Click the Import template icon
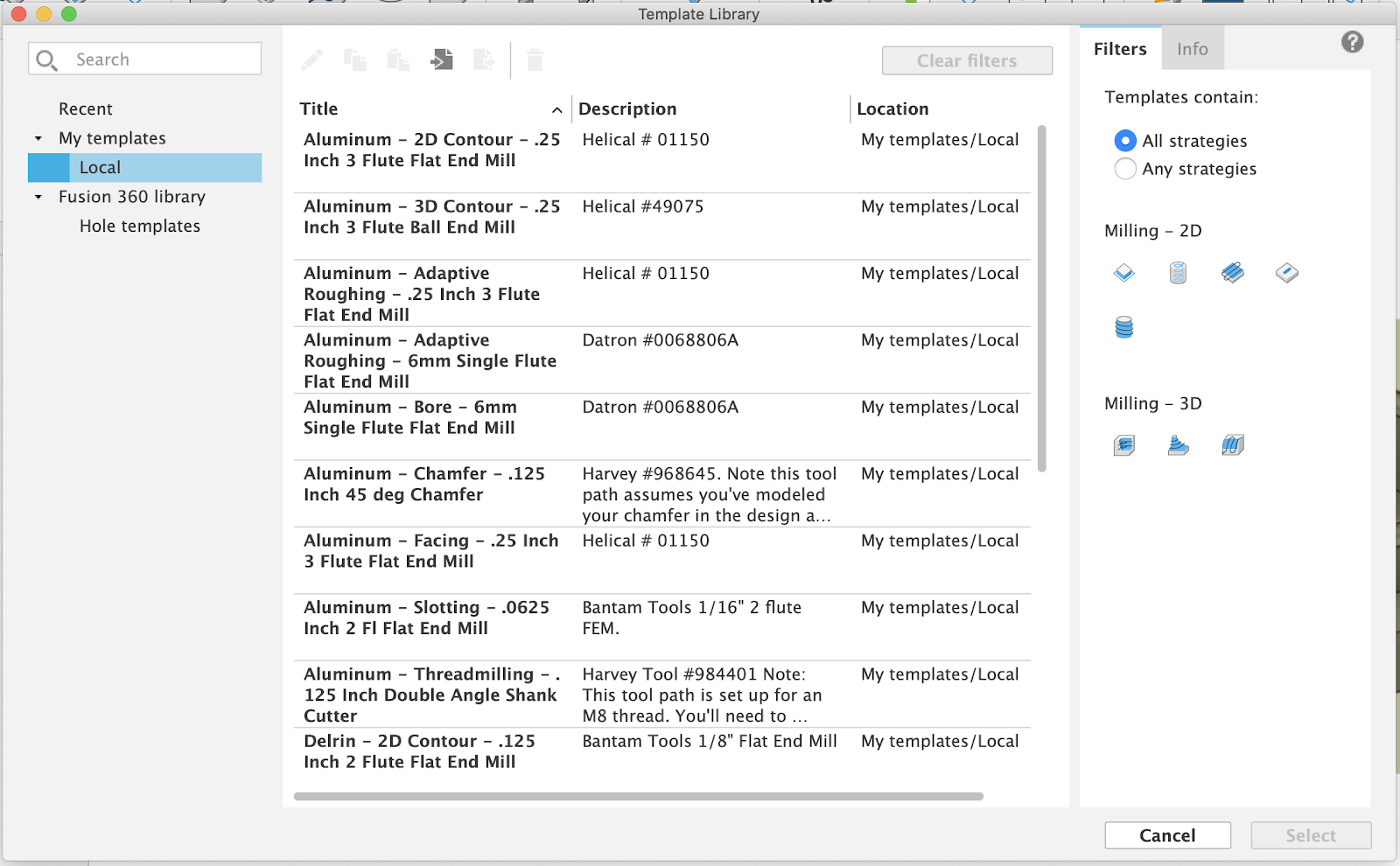The width and height of the screenshot is (1400, 866). tap(442, 59)
